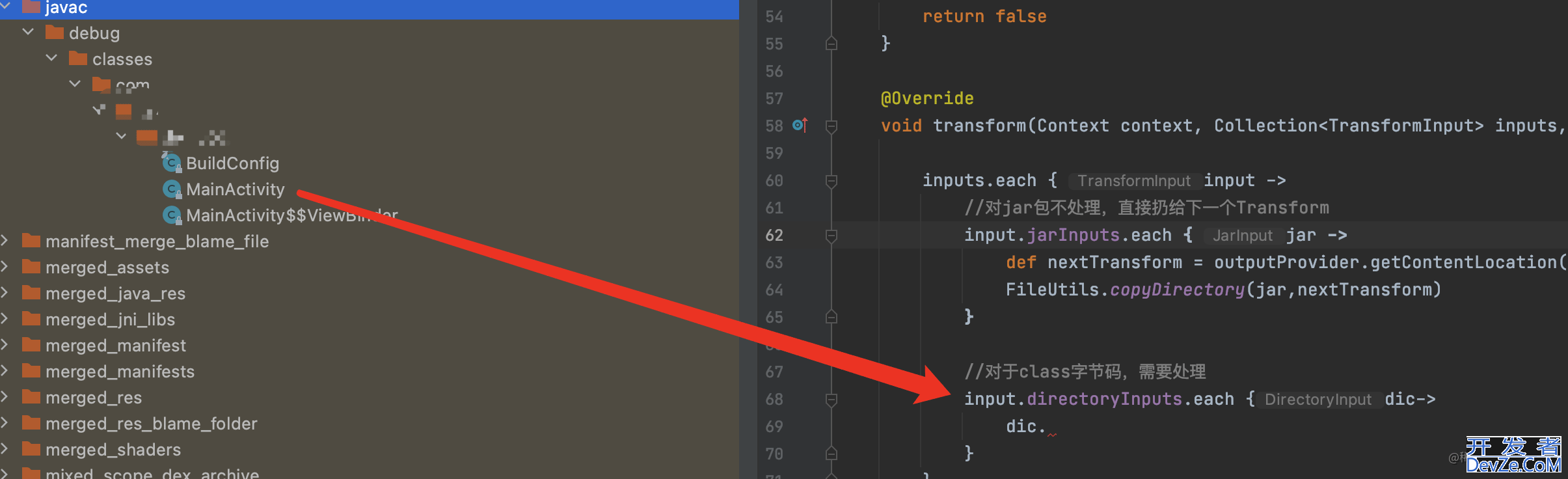Select MainActivity in the project tree
Screen dimensions: 1568x479
pyautogui.click(x=236, y=189)
